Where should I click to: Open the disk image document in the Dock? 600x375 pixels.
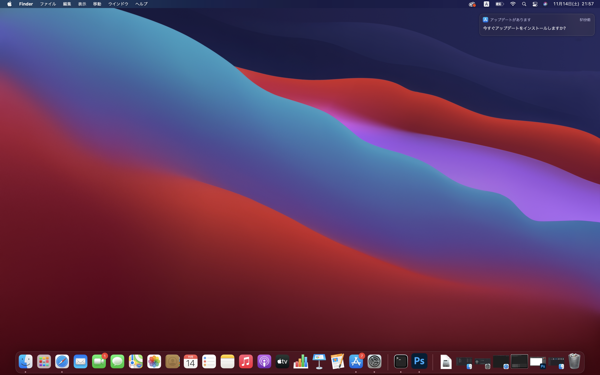[x=446, y=362]
